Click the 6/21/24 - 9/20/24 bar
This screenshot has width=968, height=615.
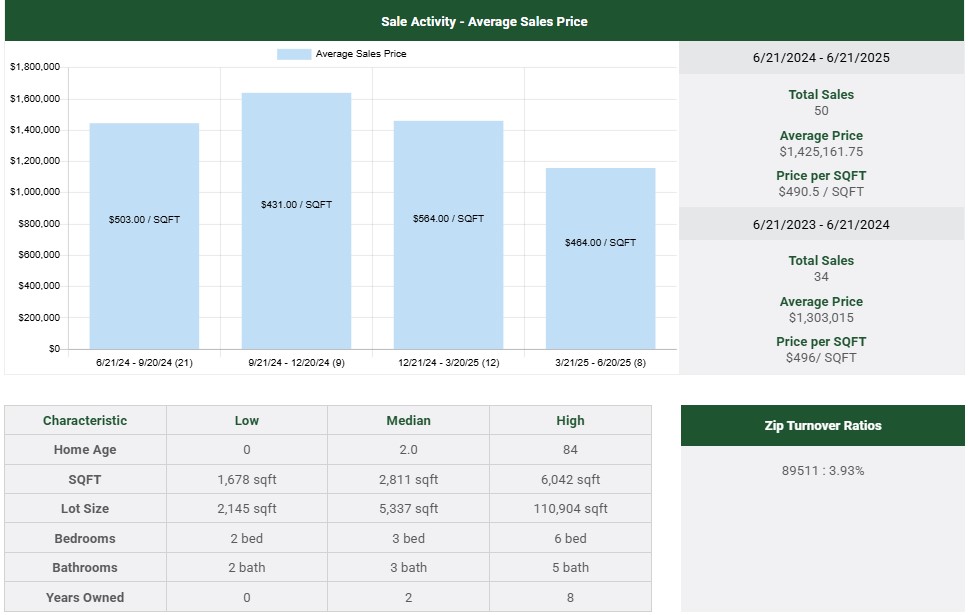[144, 236]
